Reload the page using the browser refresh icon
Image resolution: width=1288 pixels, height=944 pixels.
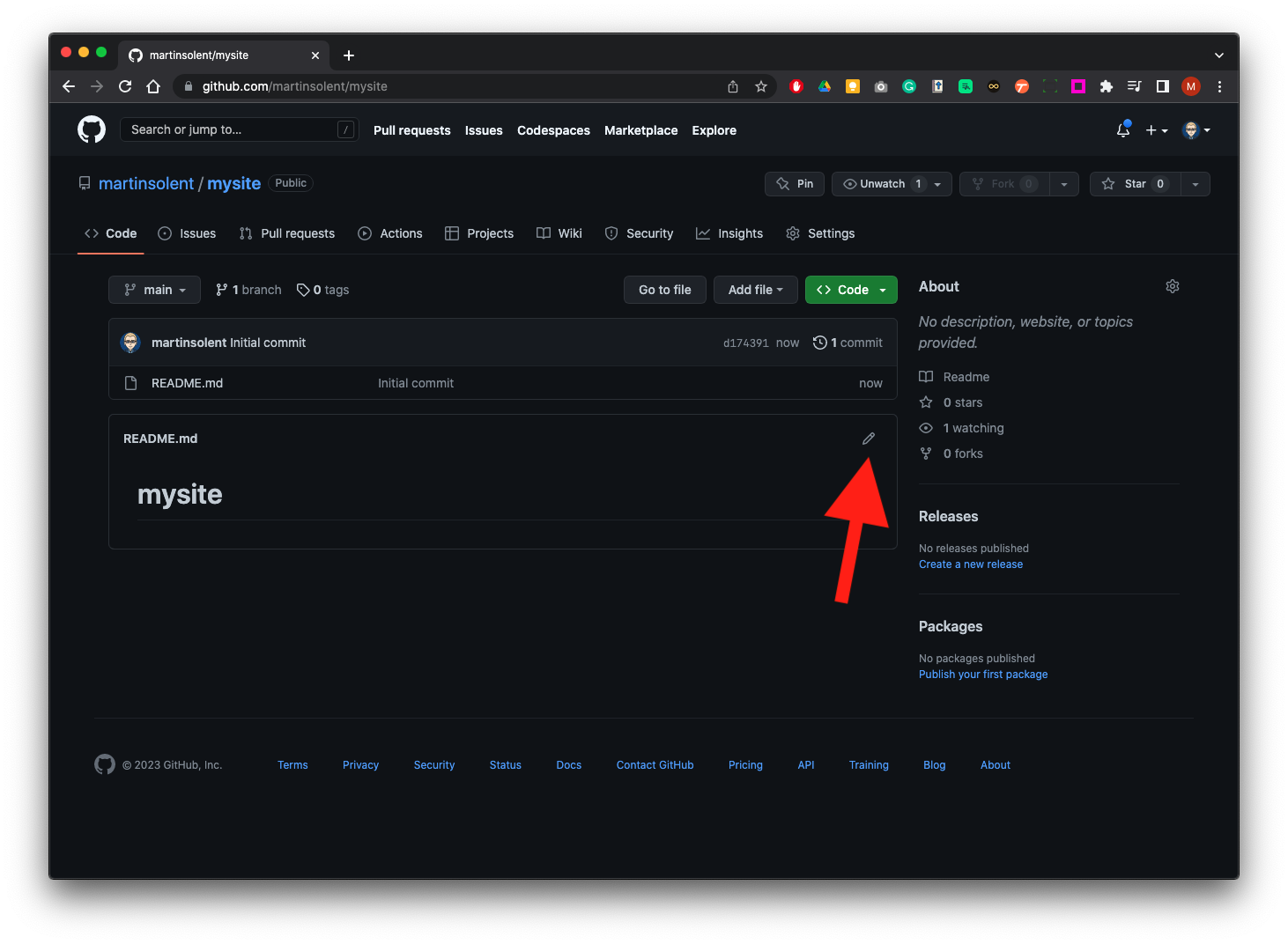pyautogui.click(x=125, y=86)
